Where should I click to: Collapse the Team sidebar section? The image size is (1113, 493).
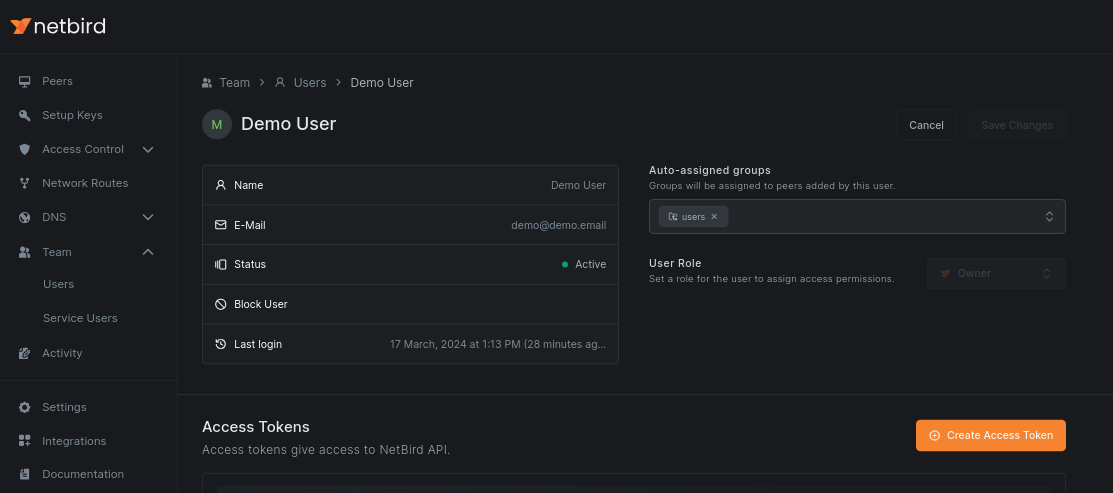(x=148, y=252)
